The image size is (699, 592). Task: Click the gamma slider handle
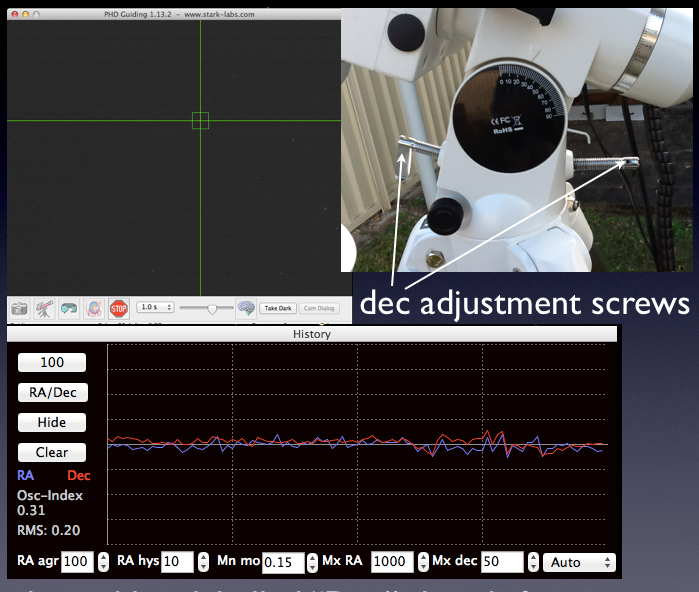(212, 309)
